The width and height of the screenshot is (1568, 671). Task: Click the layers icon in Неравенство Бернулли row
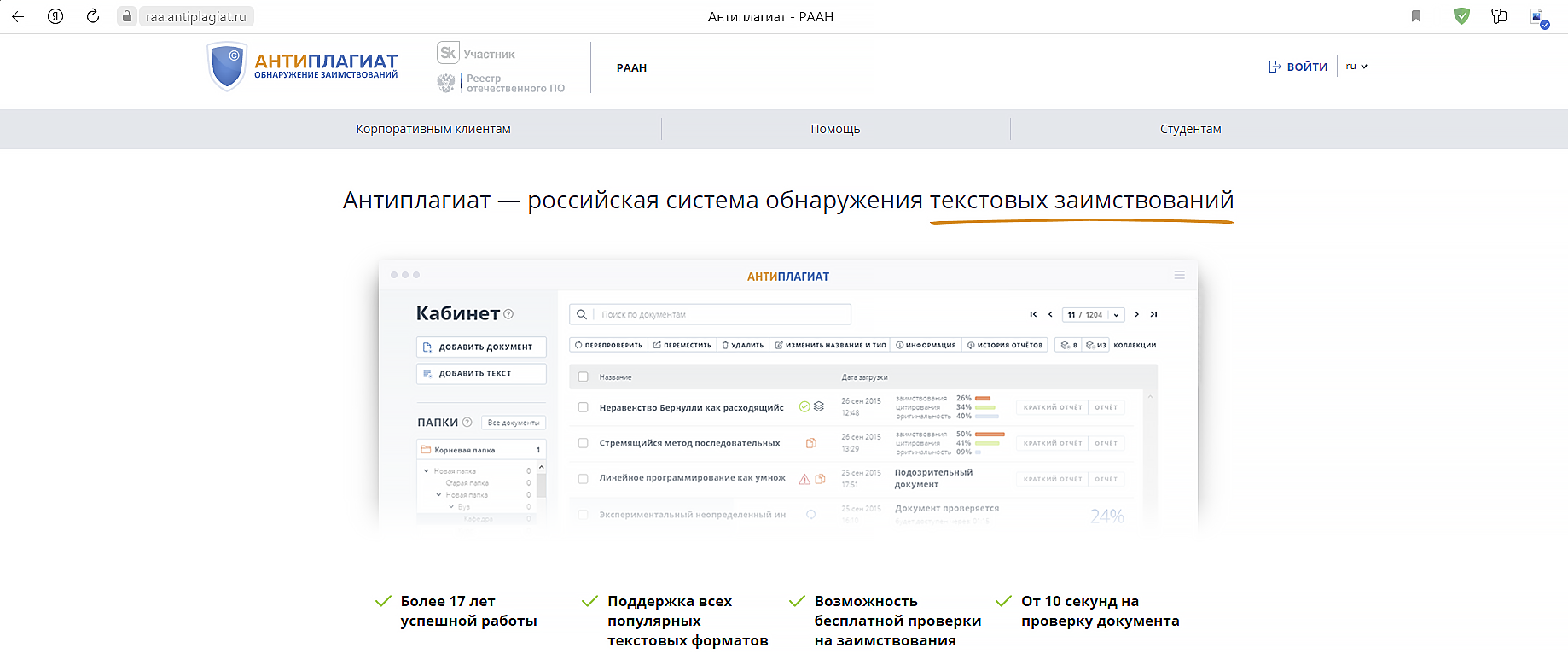(x=819, y=406)
